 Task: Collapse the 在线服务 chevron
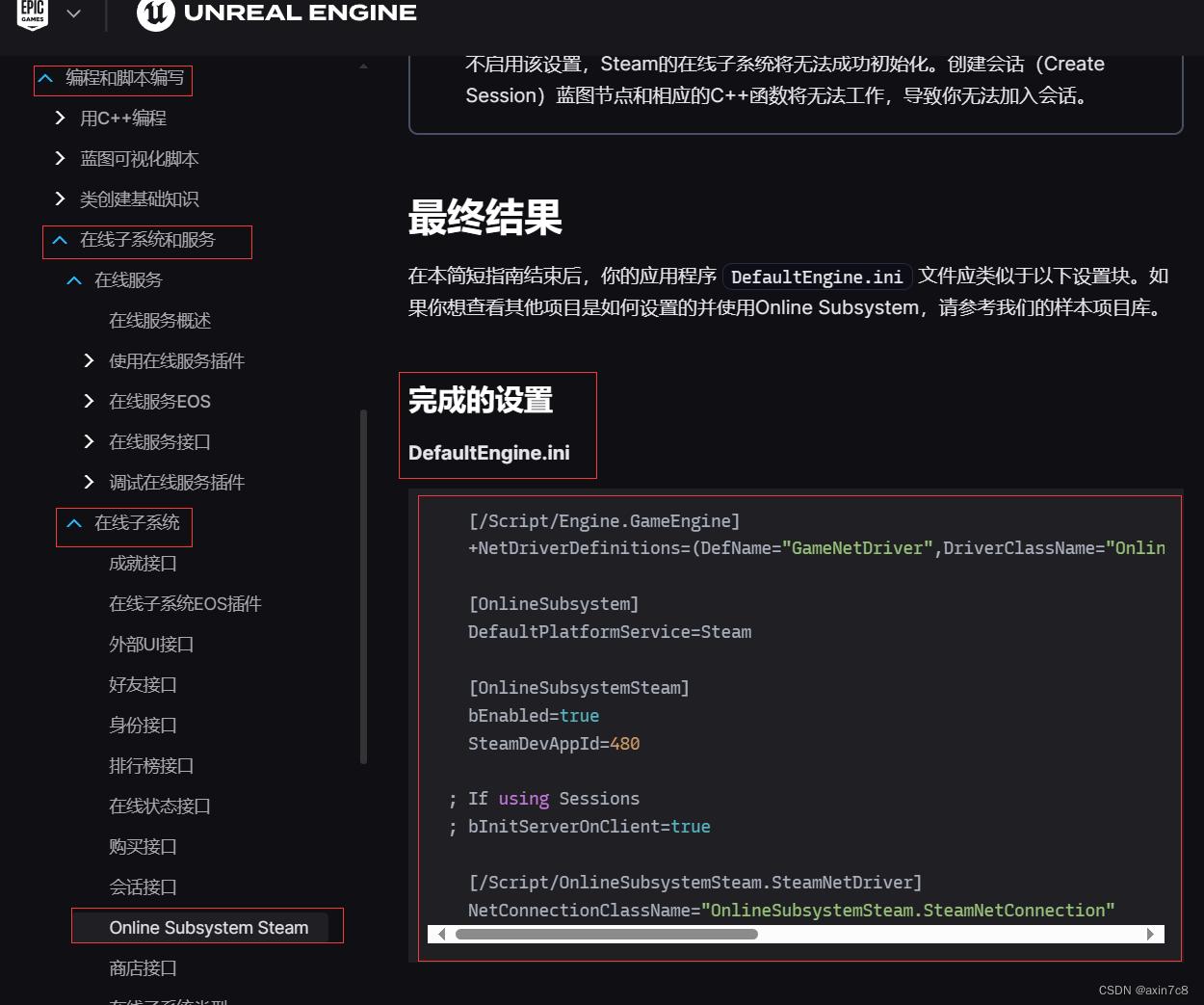[x=74, y=280]
